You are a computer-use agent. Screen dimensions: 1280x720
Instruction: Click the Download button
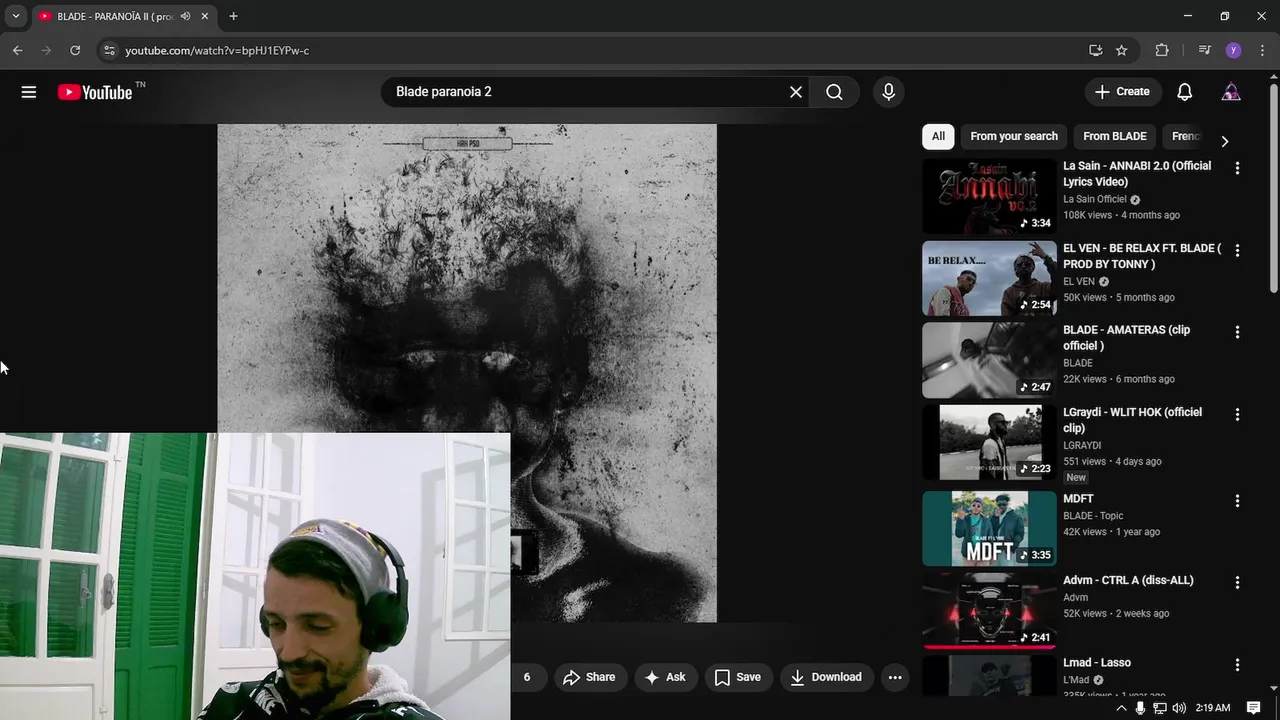[826, 677]
